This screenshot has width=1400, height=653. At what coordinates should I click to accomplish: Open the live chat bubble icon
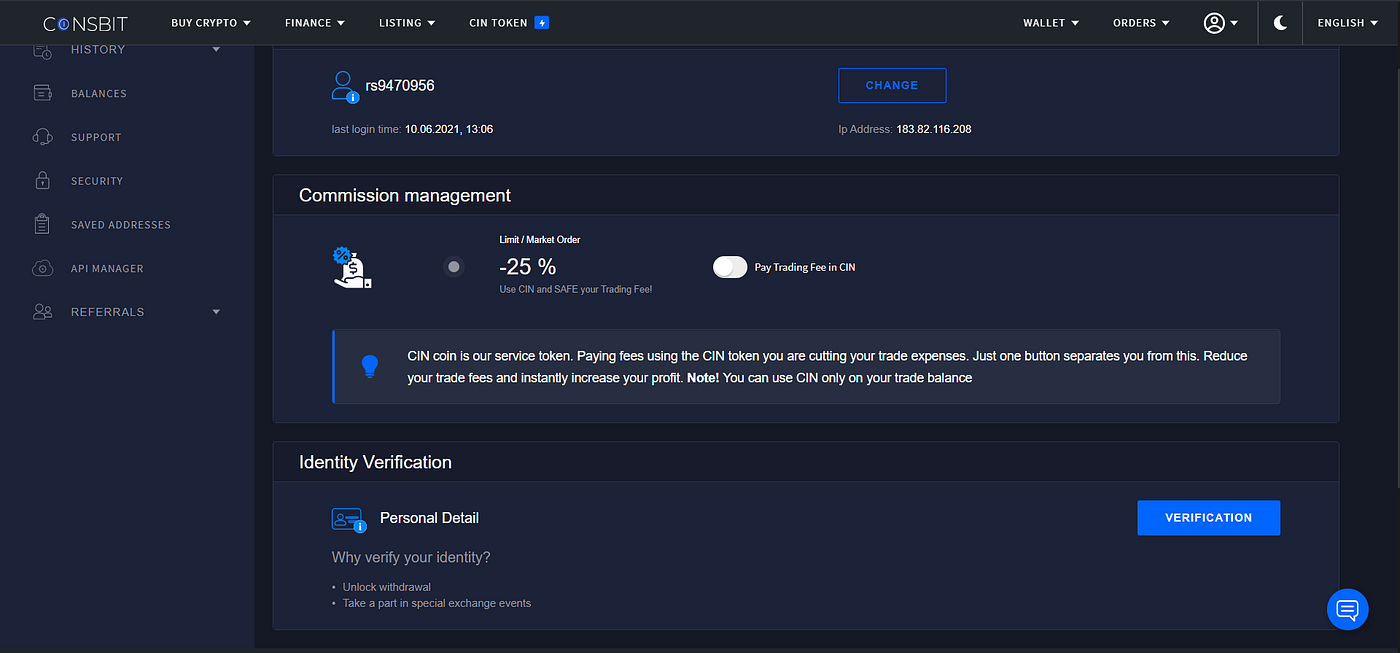pos(1347,609)
